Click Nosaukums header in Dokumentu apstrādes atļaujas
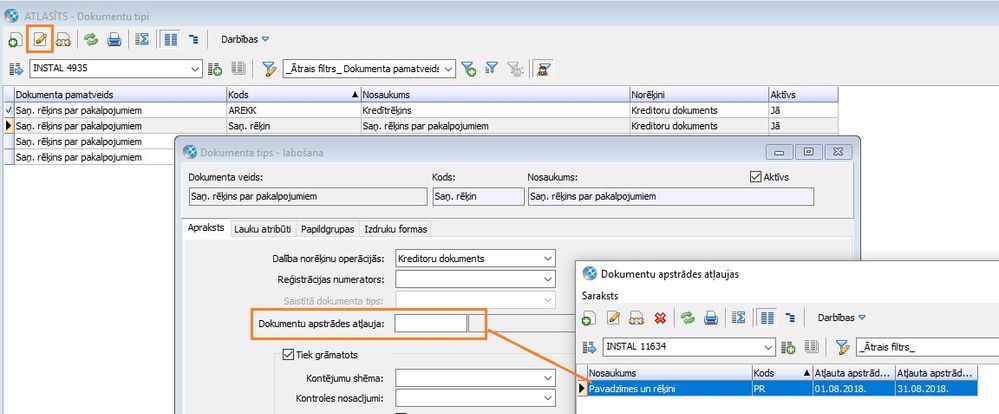Screen dimensions: 999x414 pyautogui.click(x=669, y=373)
